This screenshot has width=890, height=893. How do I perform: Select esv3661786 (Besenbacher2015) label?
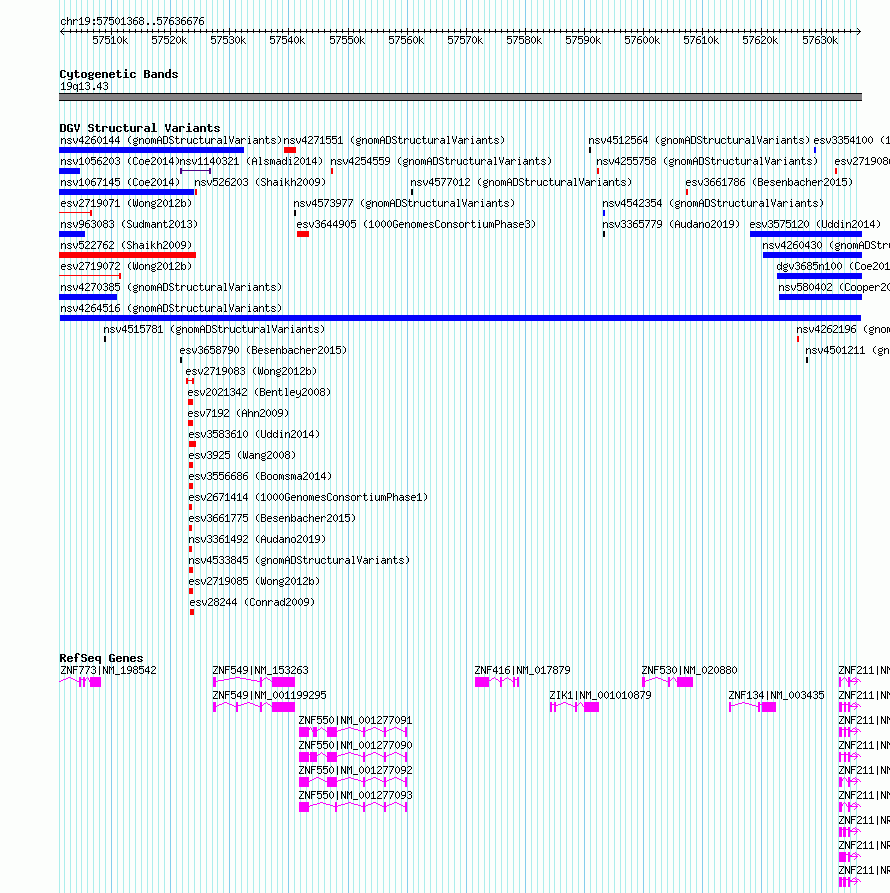pyautogui.click(x=769, y=182)
